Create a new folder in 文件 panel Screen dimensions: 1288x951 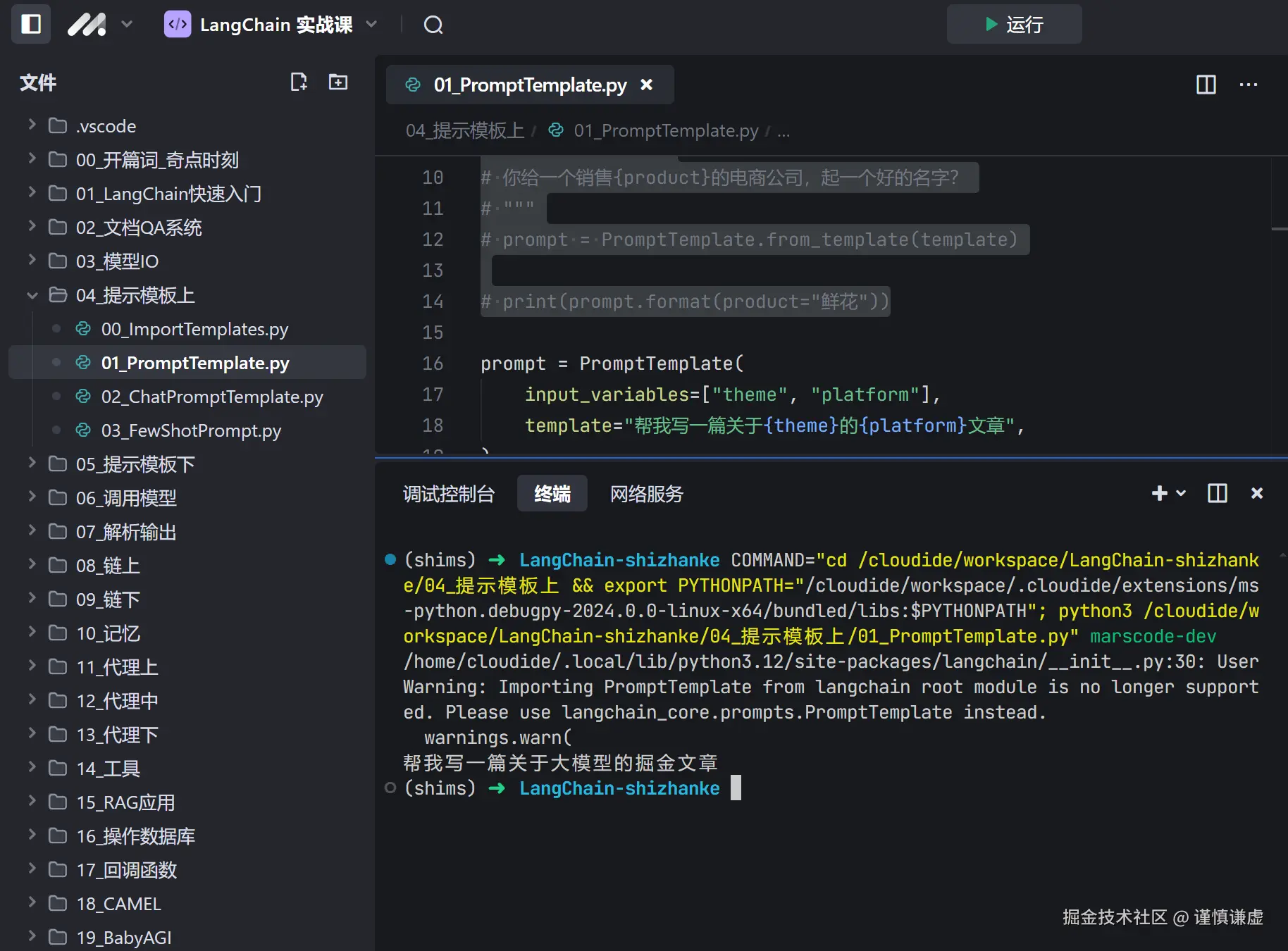coord(338,82)
